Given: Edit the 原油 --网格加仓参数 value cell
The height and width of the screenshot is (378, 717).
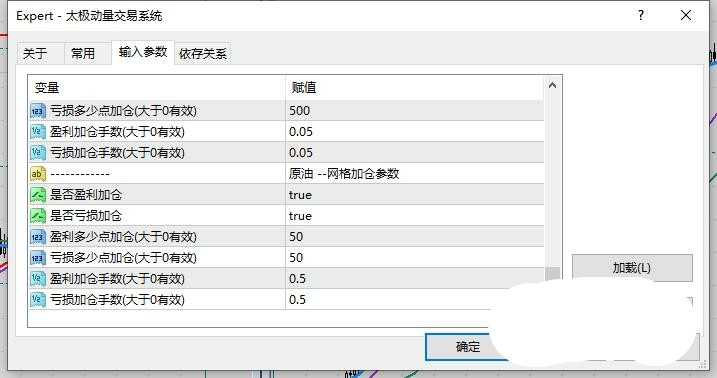Looking at the screenshot, I should [414, 174].
